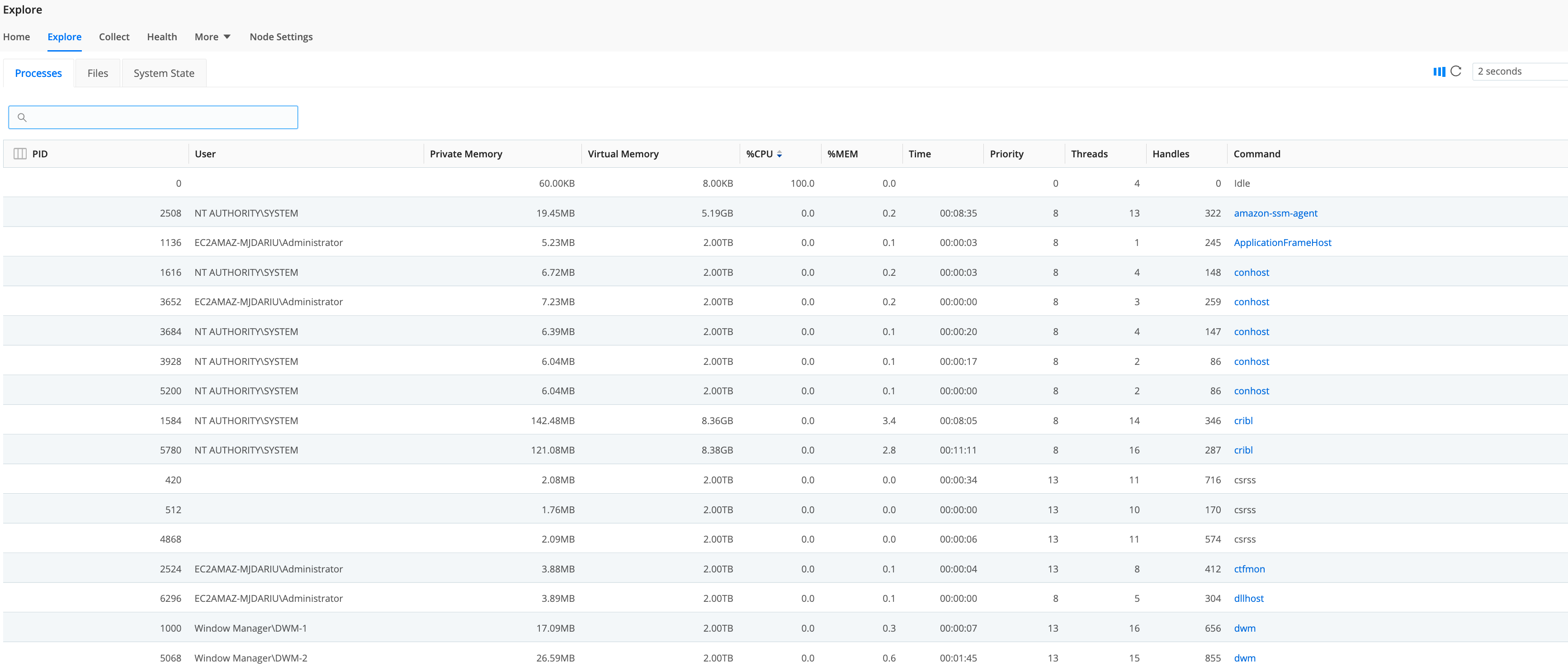Pause live process updates
This screenshot has height=671, width=1568.
coord(1439,71)
